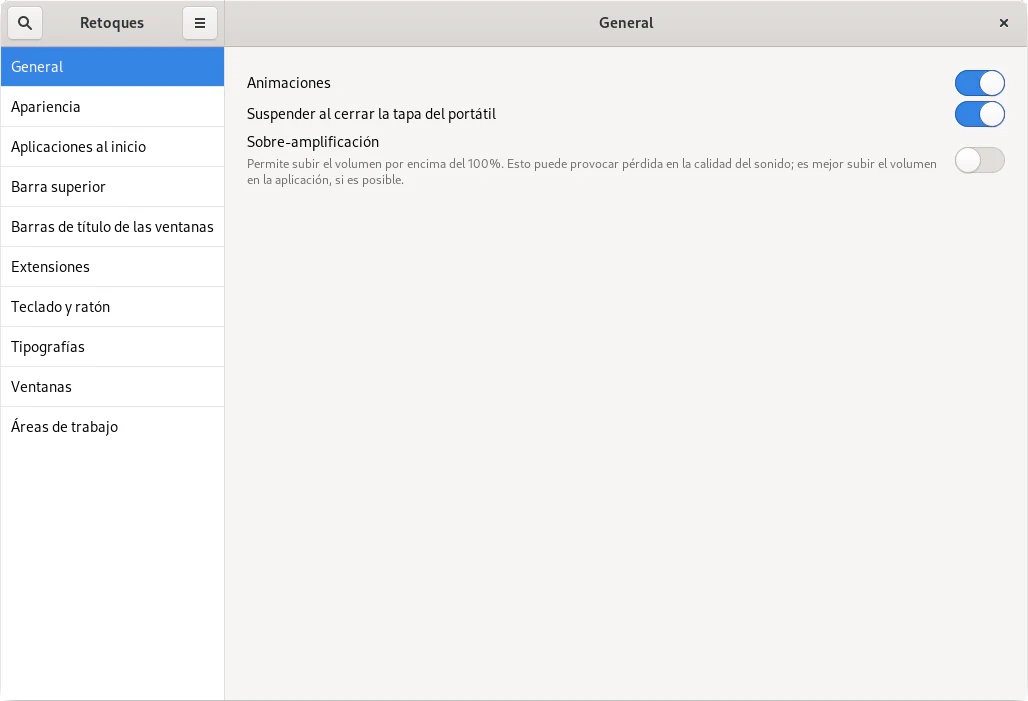Switch to Barra superior settings
This screenshot has height=701, width=1028.
coord(112,187)
